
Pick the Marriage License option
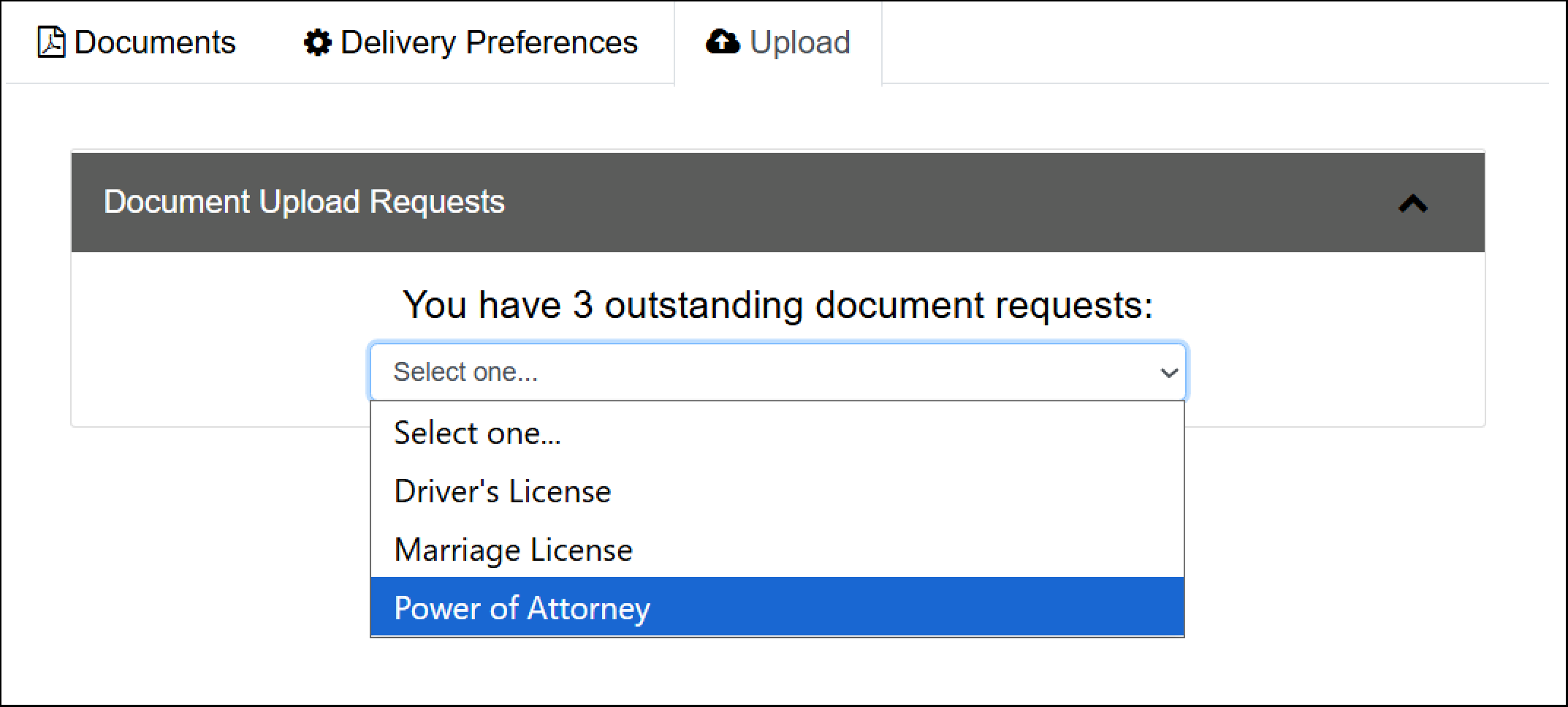point(513,550)
